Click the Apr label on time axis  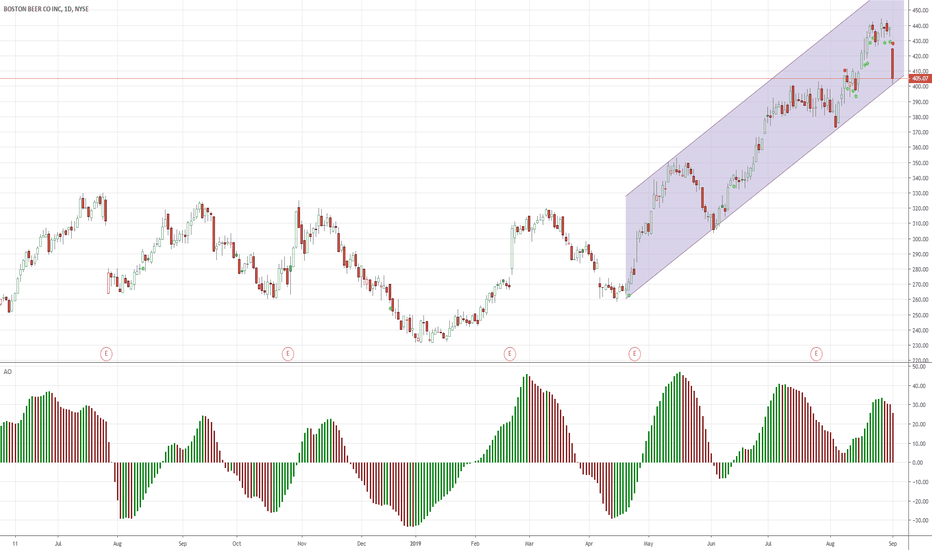tap(589, 543)
